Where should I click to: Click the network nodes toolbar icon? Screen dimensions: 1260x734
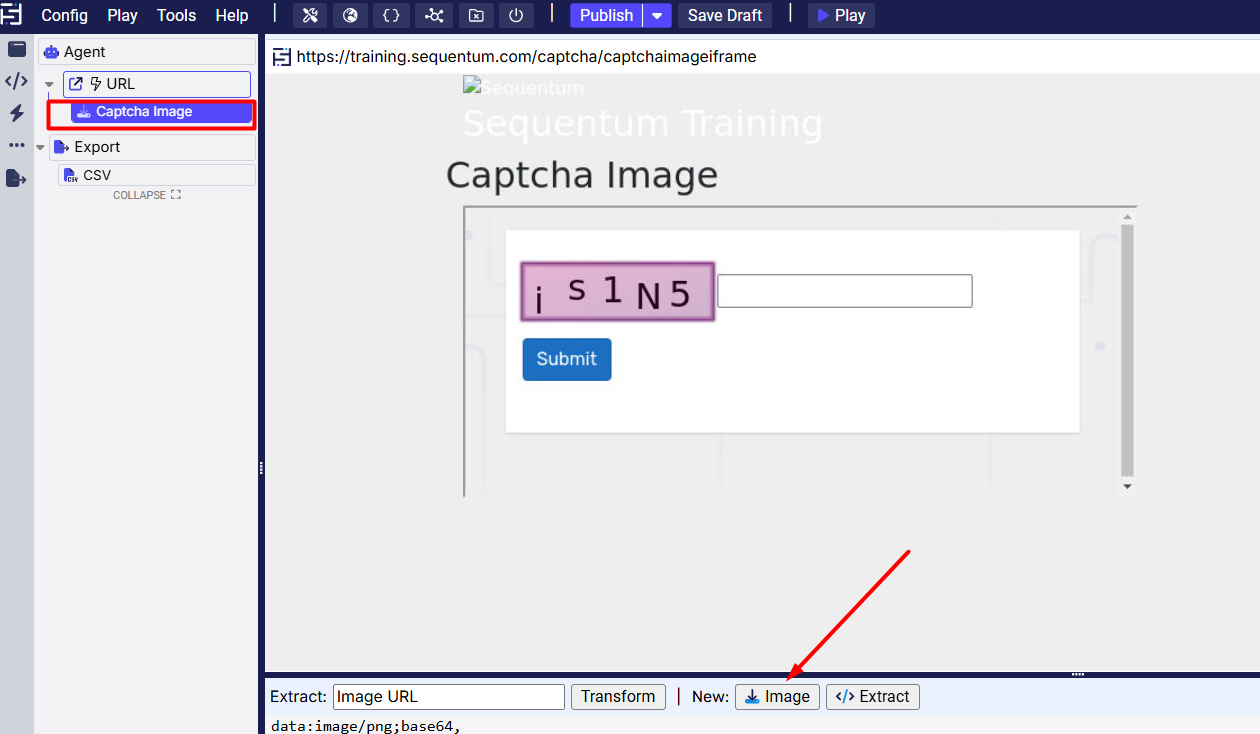point(434,15)
